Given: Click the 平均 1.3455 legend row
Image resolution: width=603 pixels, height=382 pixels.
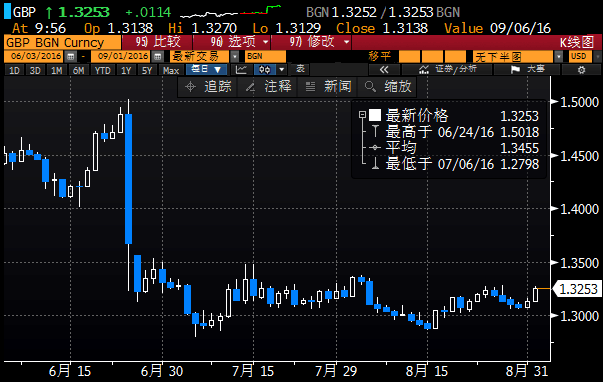Looking at the screenshot, I should 455,148.
